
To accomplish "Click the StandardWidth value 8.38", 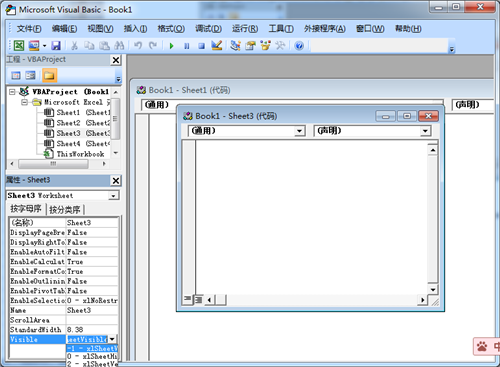I will coord(92,330).
